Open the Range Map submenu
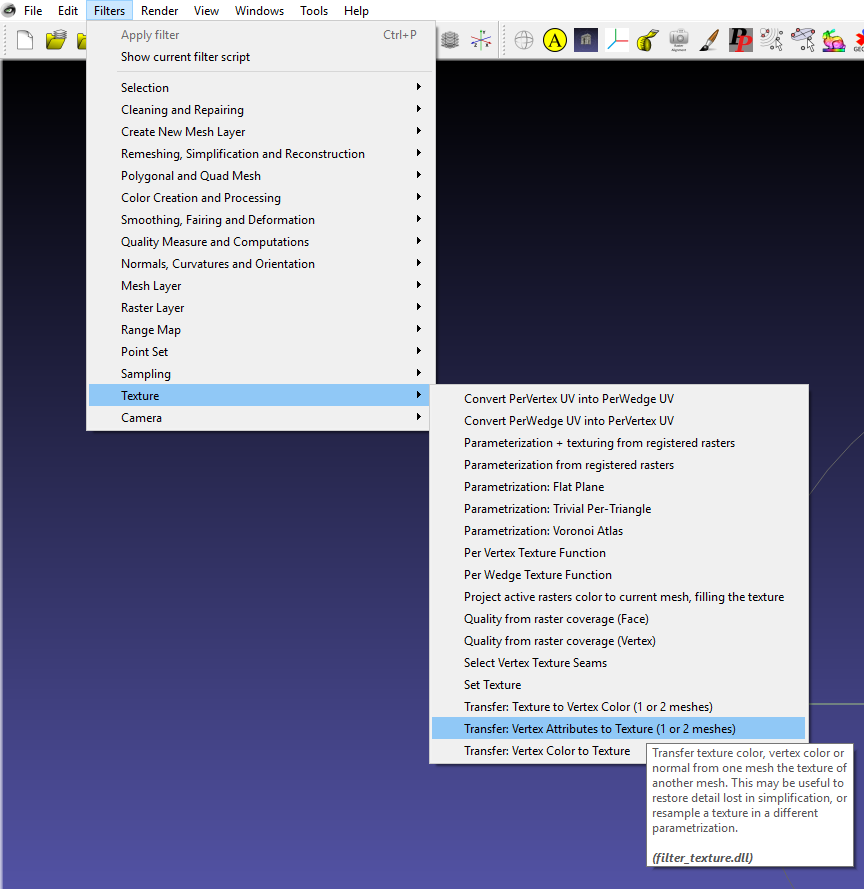This screenshot has height=889, width=864. [x=259, y=329]
